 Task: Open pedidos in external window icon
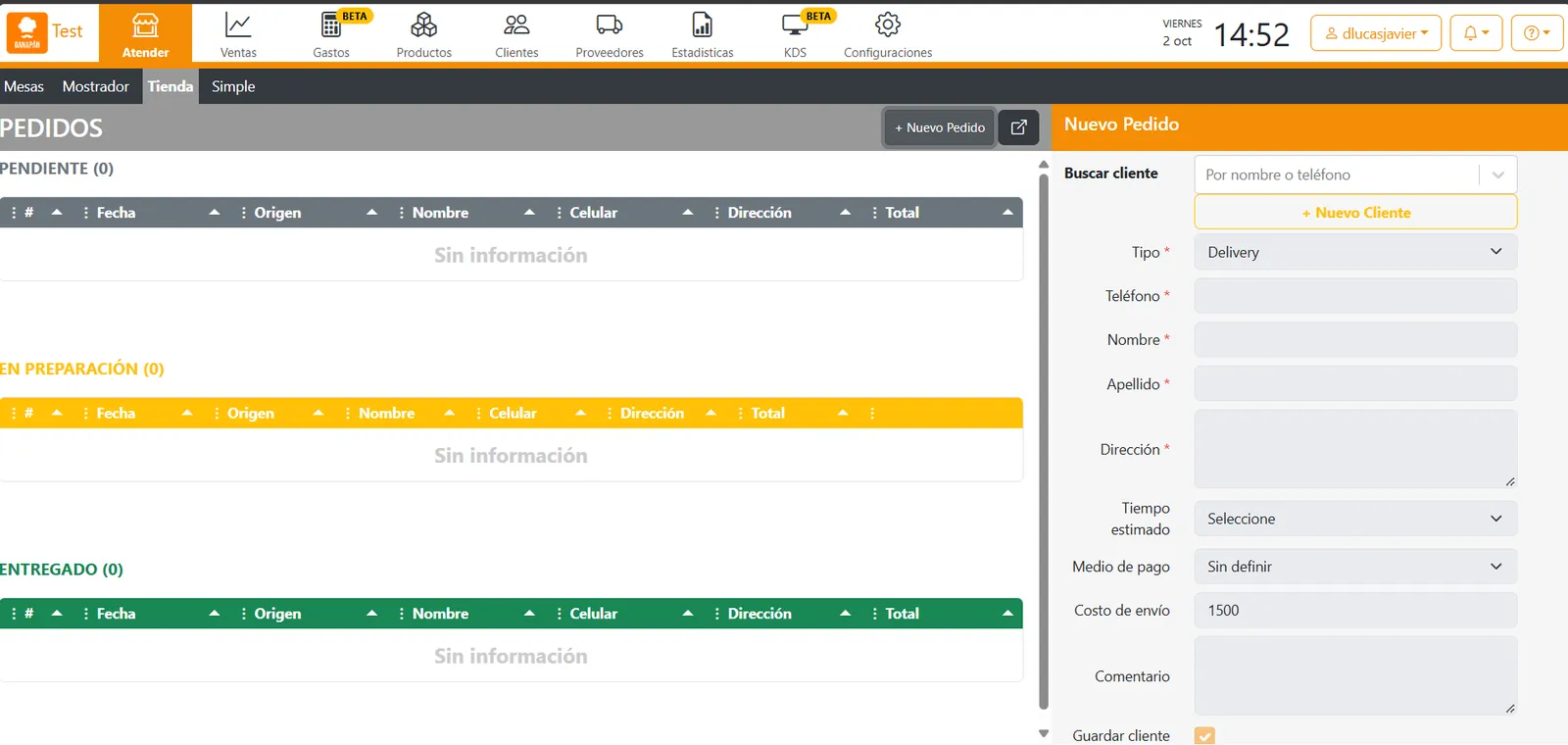(x=1018, y=127)
